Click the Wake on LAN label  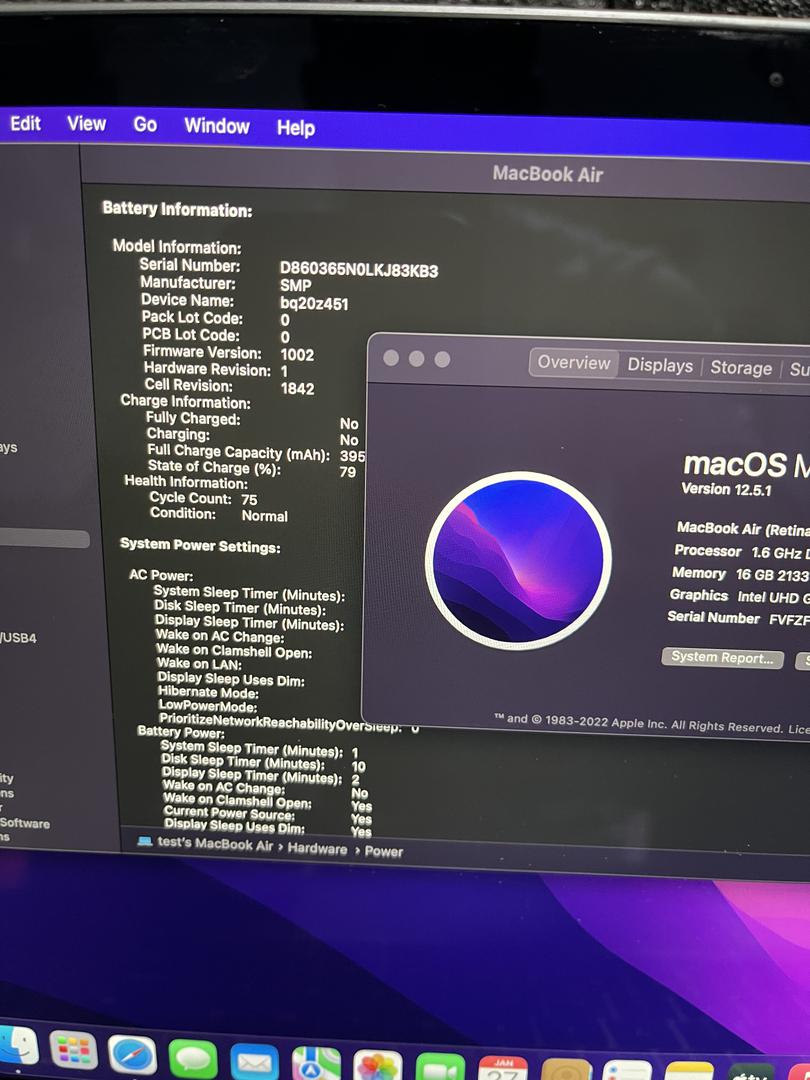click(200, 663)
